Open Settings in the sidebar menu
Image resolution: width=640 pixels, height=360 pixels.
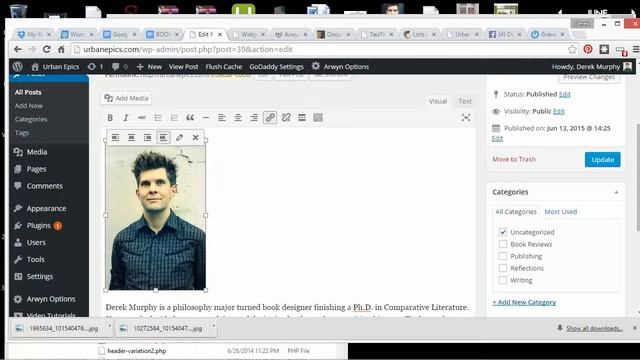click(x=40, y=276)
